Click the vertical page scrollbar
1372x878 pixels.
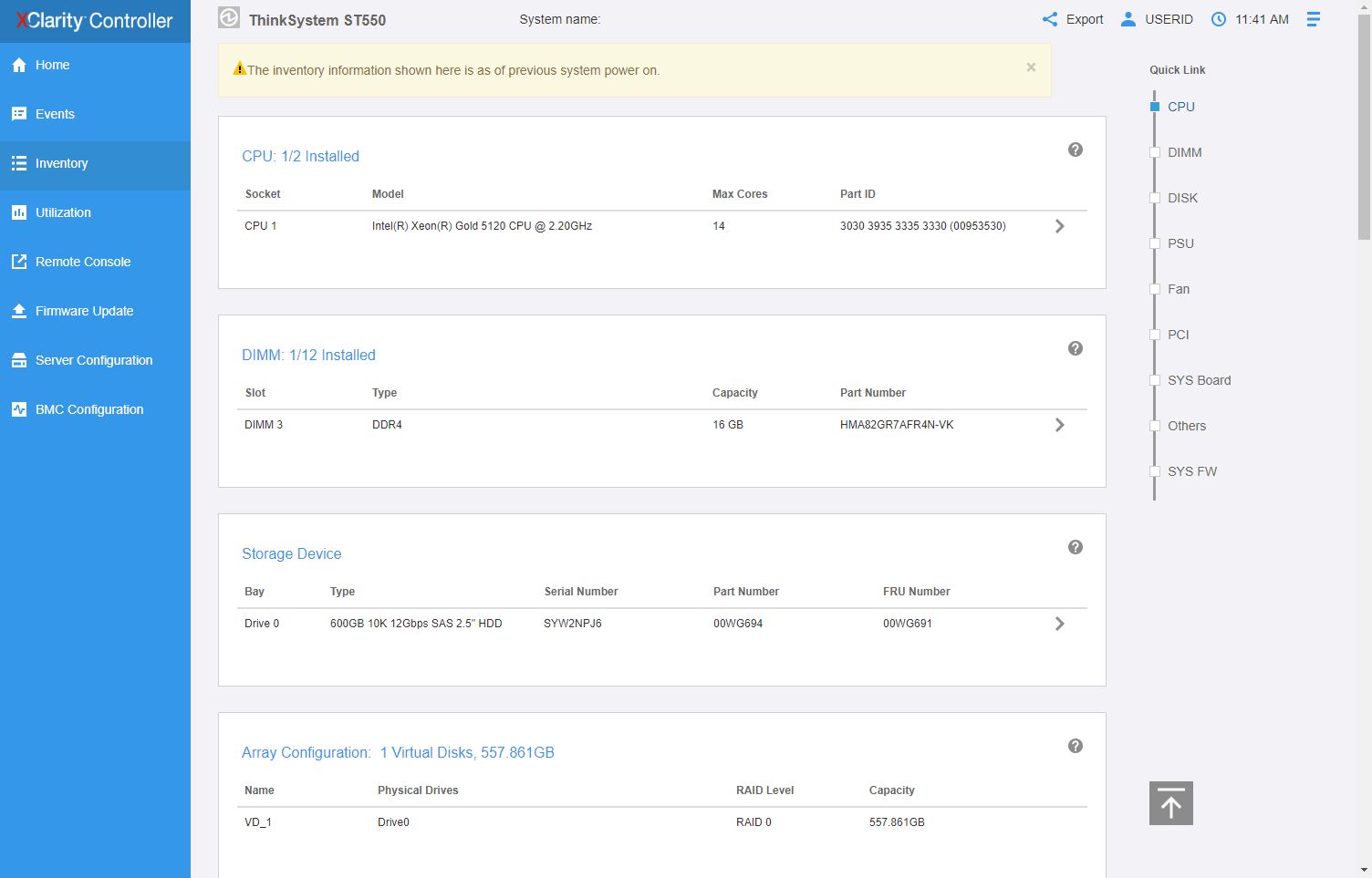1364,128
